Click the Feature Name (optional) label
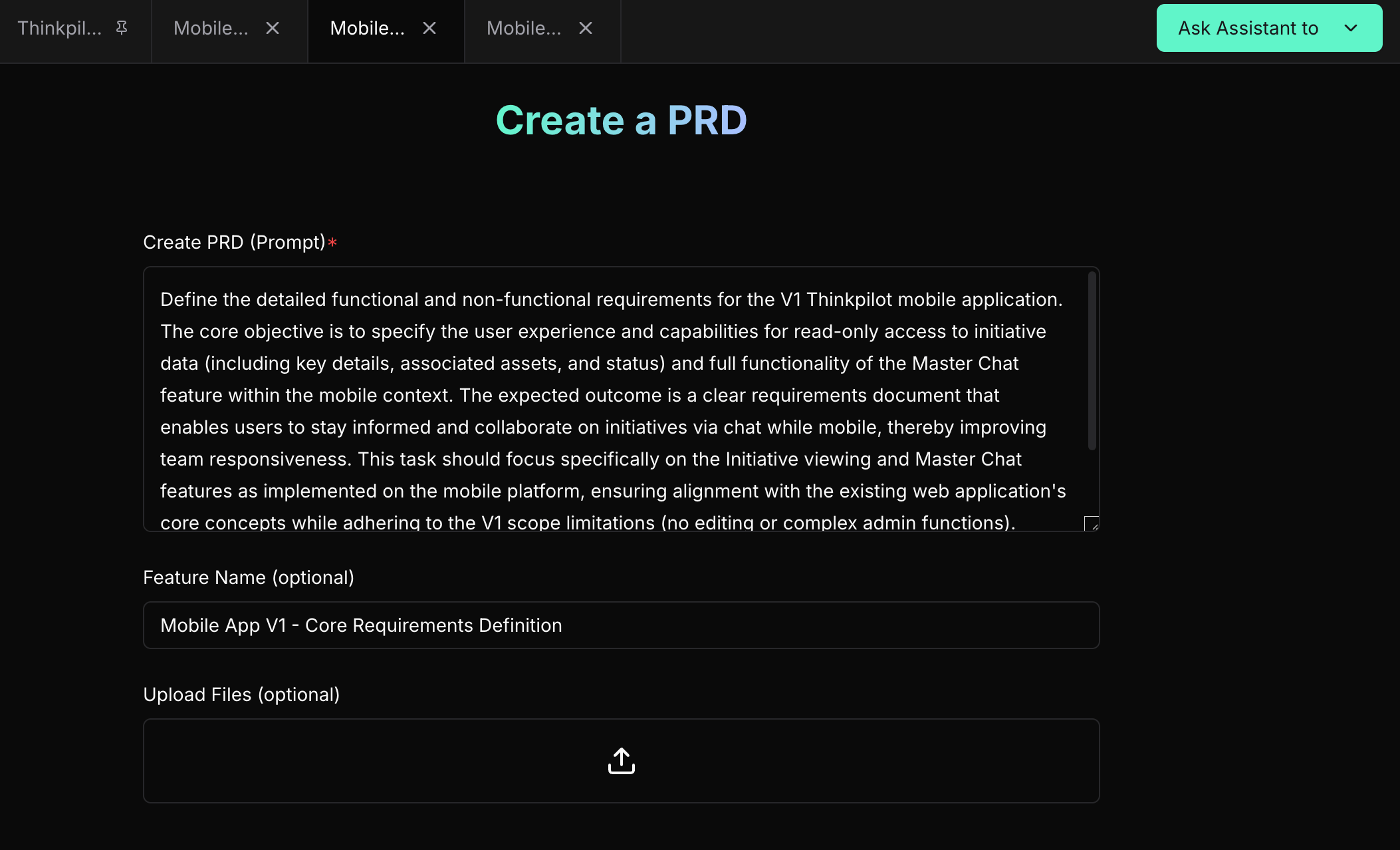The image size is (1400, 850). [249, 577]
